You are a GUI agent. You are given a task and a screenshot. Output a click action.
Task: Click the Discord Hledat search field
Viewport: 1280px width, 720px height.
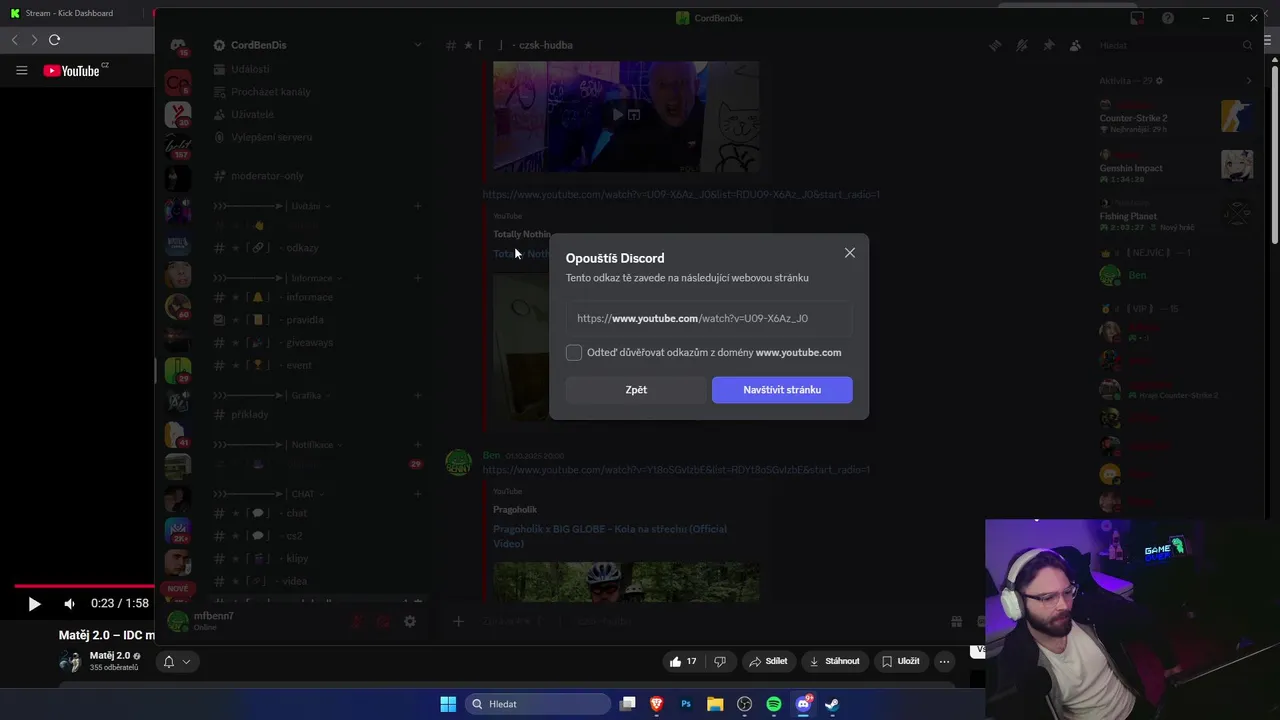[x=1175, y=45]
